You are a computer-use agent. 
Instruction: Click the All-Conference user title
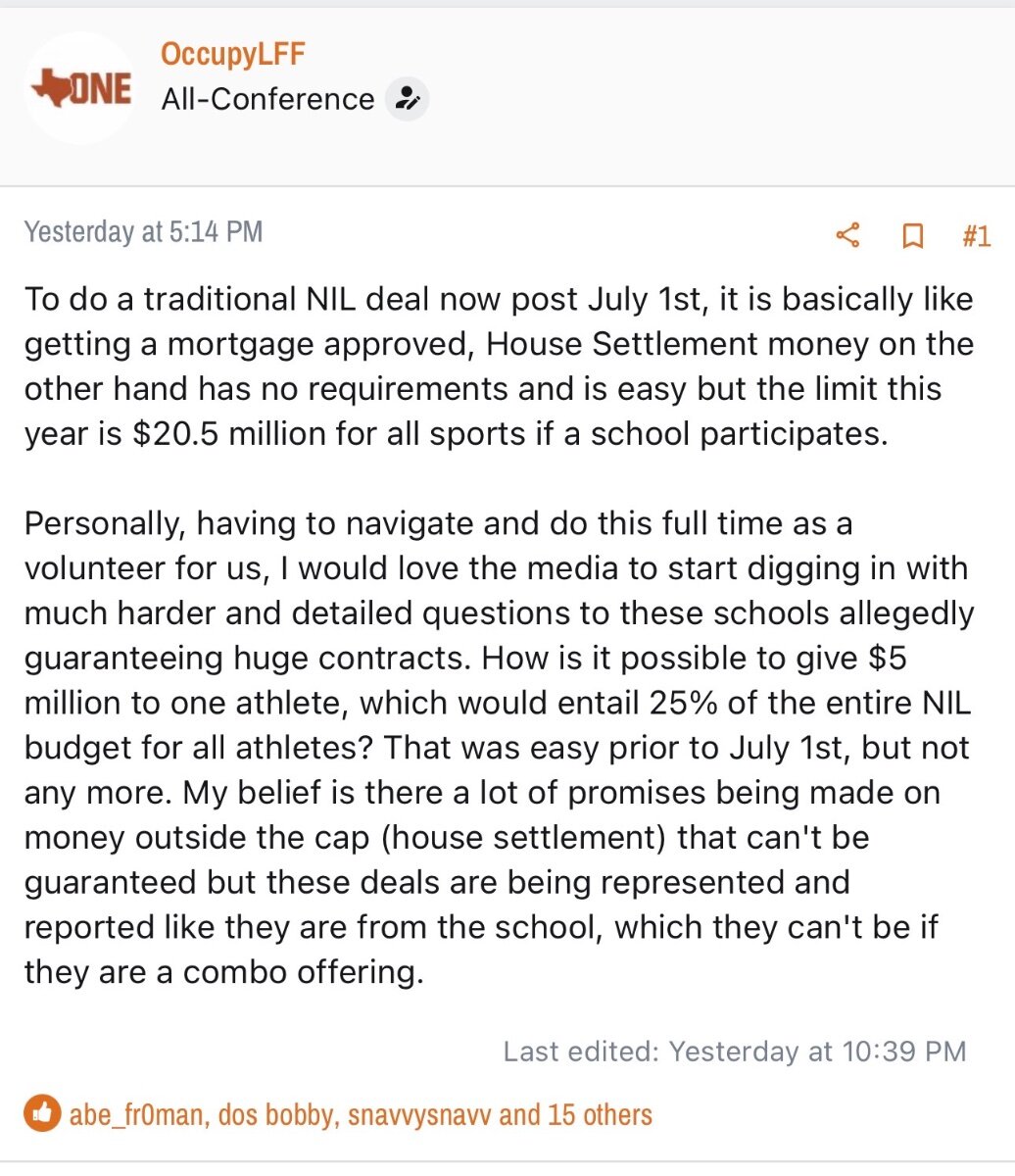pyautogui.click(x=267, y=99)
